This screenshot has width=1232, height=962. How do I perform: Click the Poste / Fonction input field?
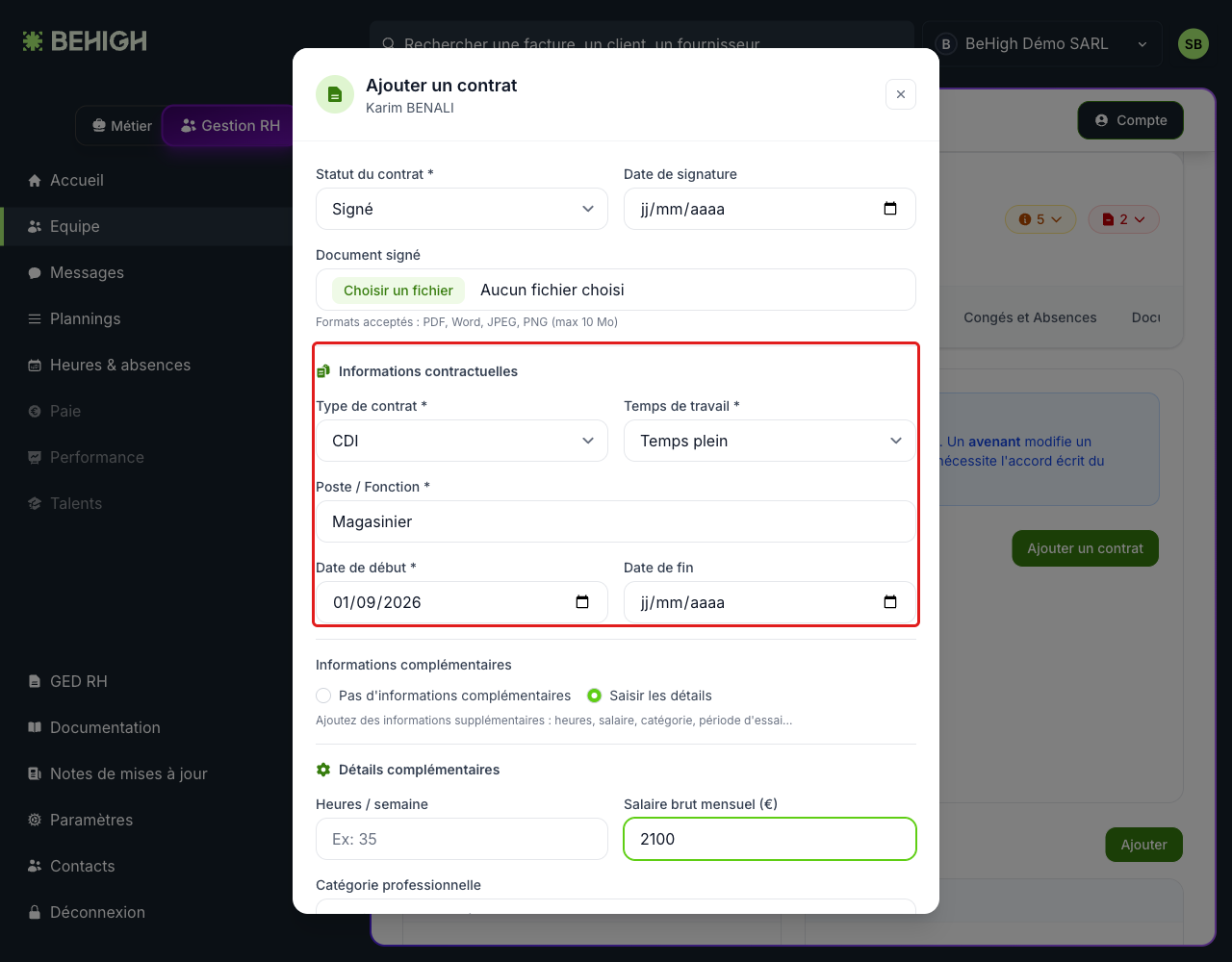[x=616, y=521]
